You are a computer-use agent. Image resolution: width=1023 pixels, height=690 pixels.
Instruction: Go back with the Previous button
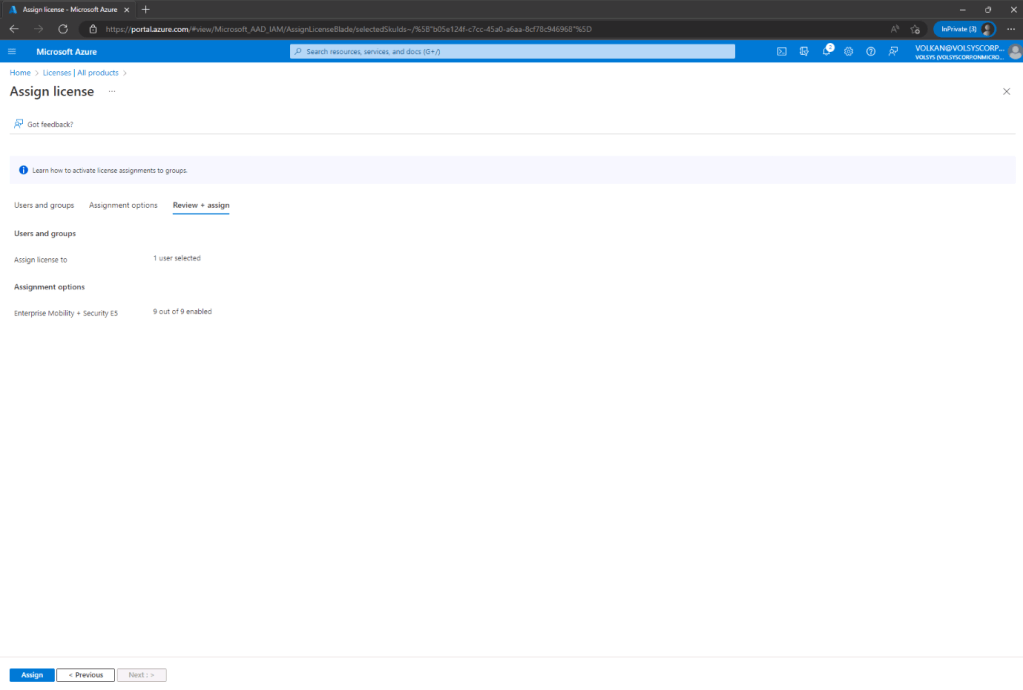point(85,675)
